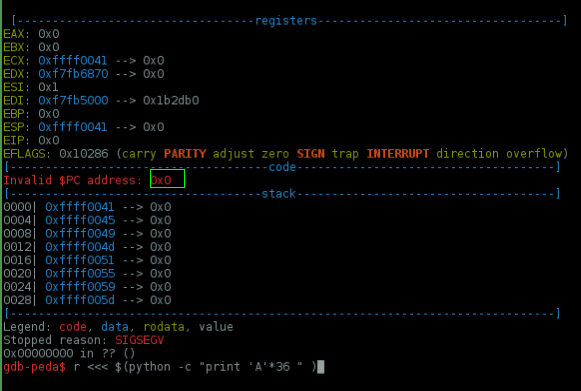581x391 pixels.
Task: Click the ESP register address 0xffff0041
Action: point(73,127)
